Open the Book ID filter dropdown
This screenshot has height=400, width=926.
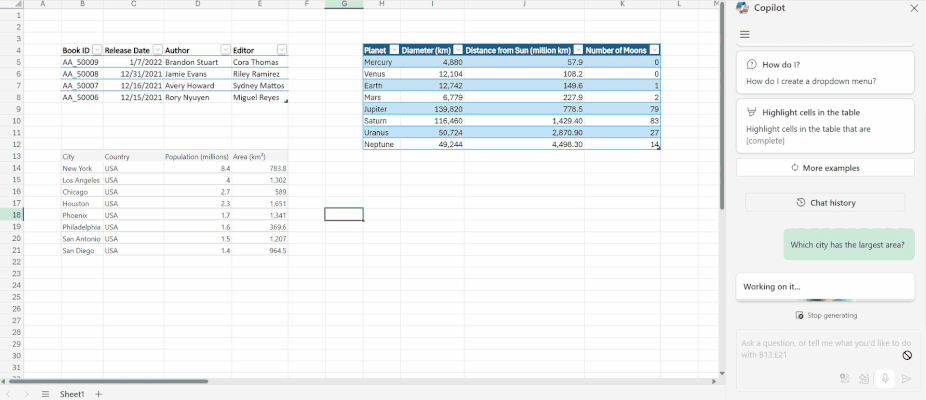(x=97, y=50)
